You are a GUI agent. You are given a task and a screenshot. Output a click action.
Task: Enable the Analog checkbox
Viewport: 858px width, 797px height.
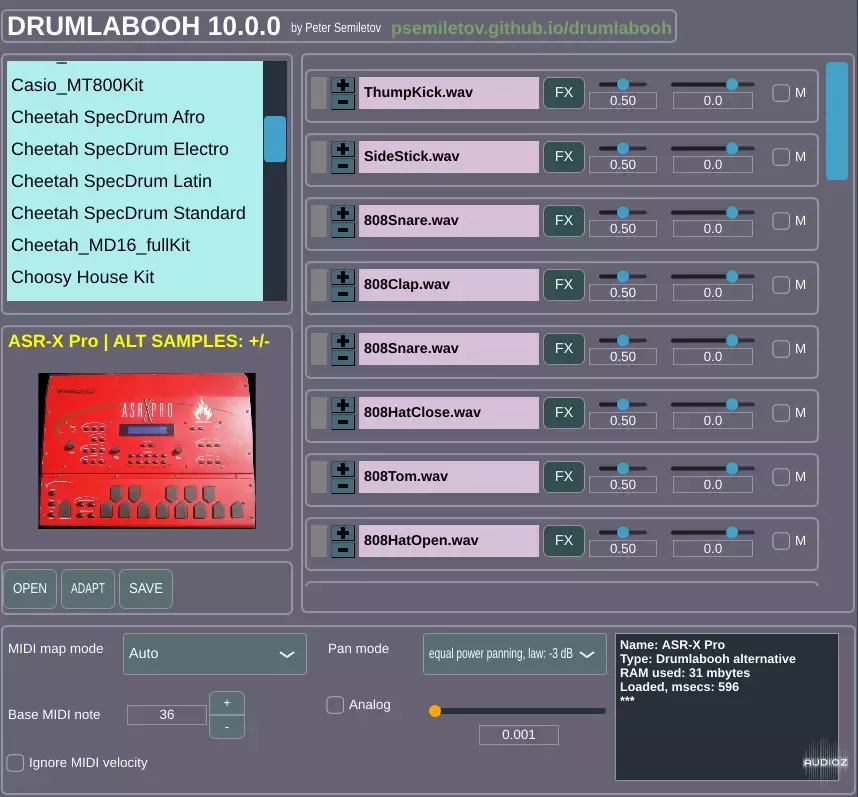click(x=335, y=705)
